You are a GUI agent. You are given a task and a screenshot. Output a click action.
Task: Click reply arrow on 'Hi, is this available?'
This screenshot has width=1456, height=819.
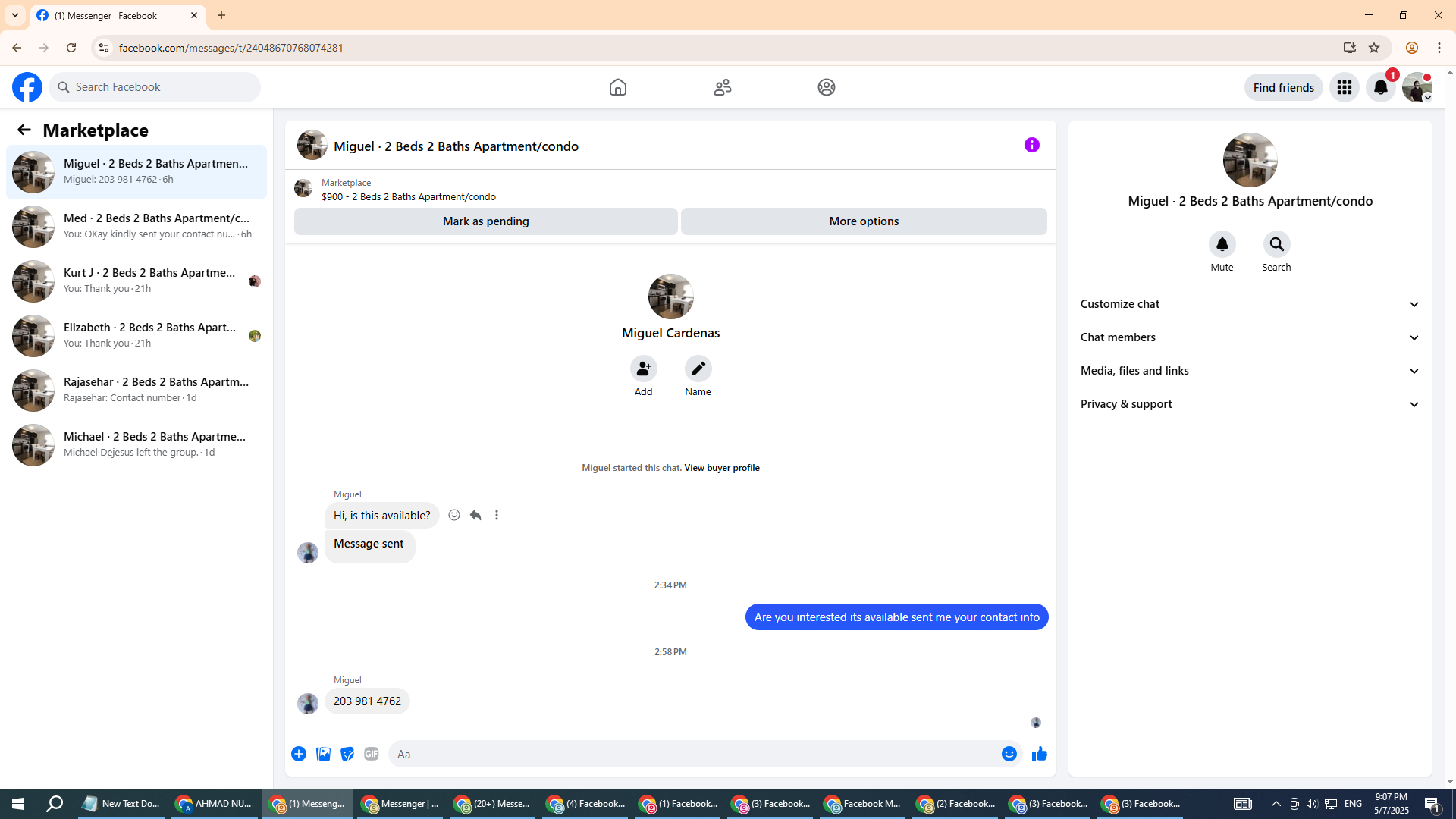pos(475,516)
